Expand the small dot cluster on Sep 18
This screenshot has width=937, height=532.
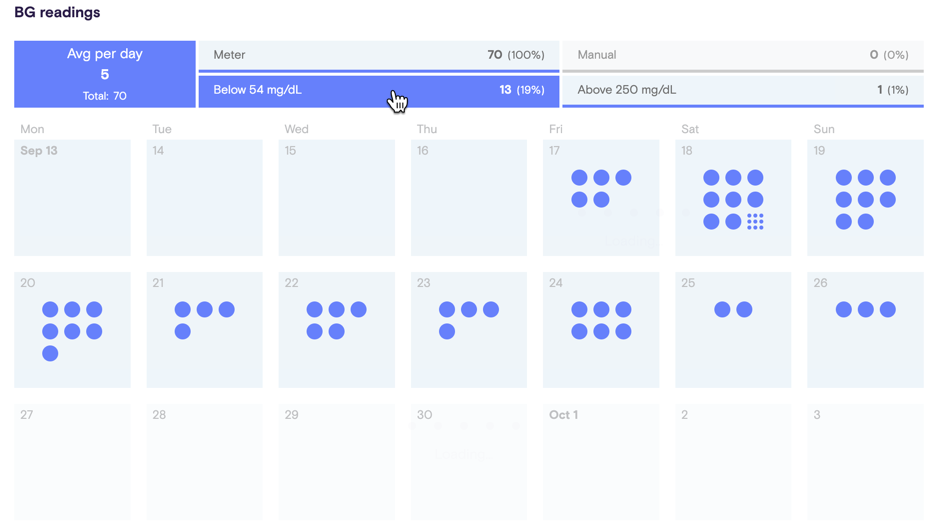(x=755, y=222)
